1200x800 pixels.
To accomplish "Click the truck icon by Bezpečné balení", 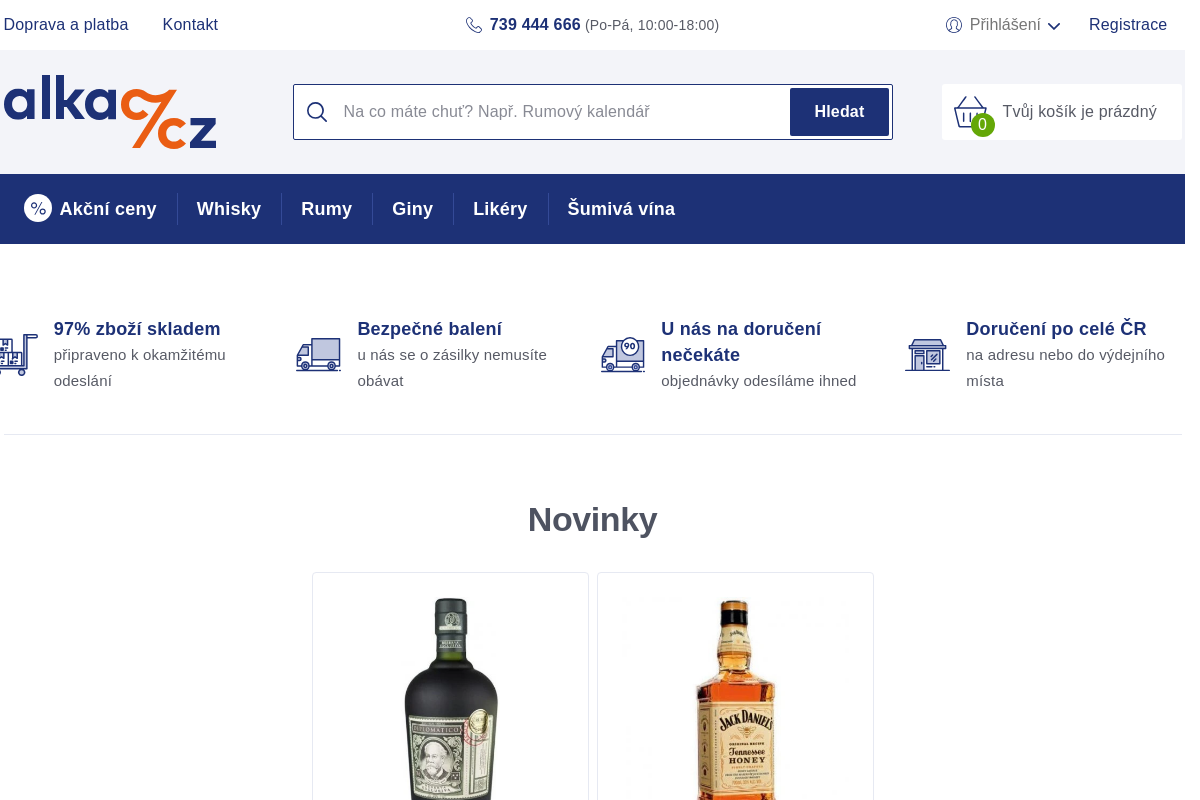I will pyautogui.click(x=318, y=355).
